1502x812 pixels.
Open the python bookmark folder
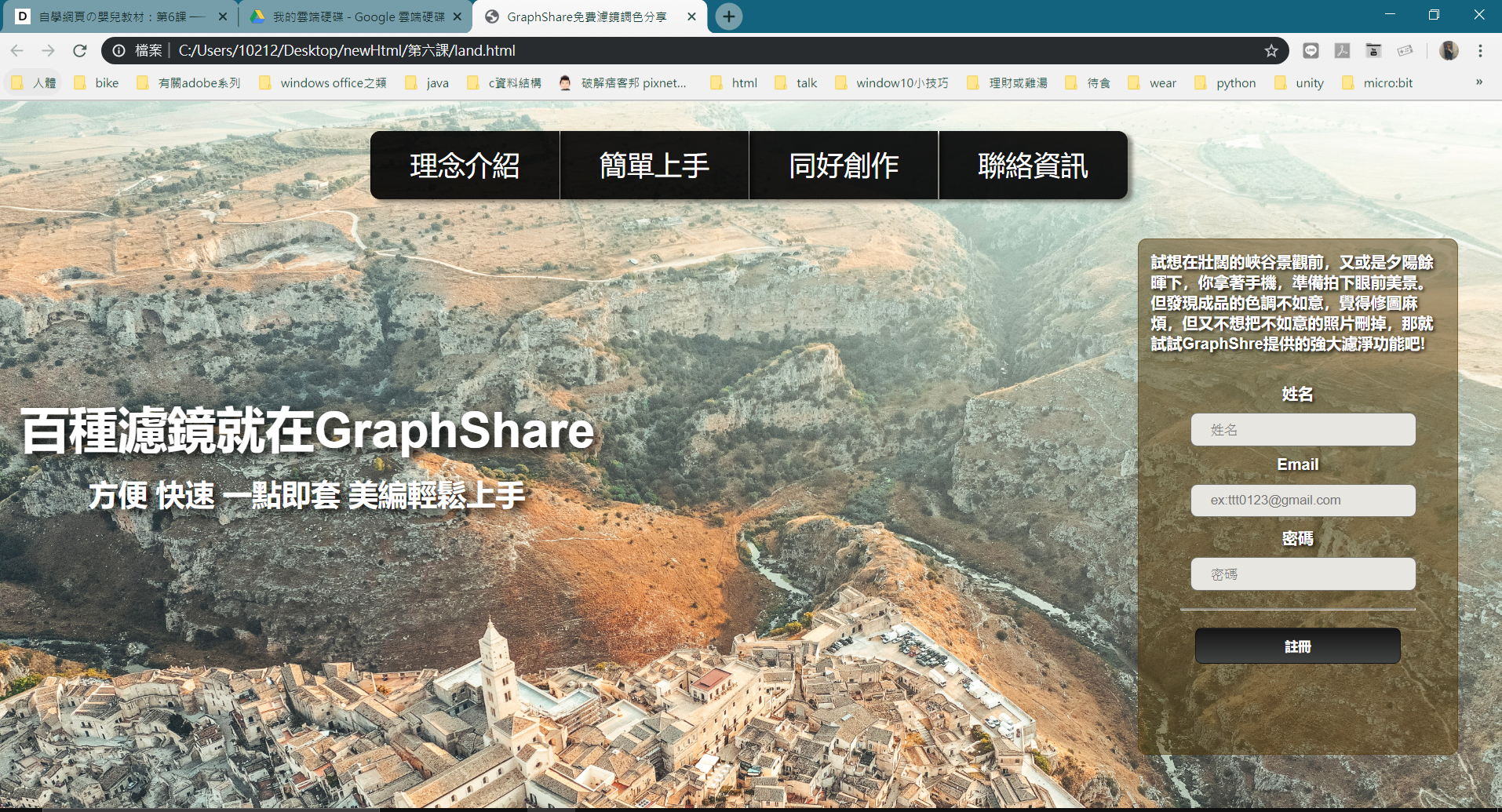[x=1227, y=83]
